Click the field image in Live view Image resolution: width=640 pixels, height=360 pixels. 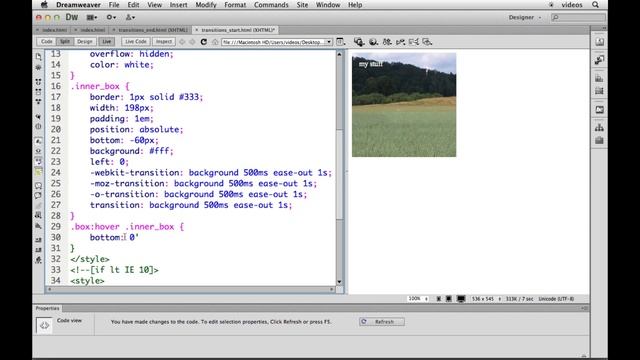404,104
